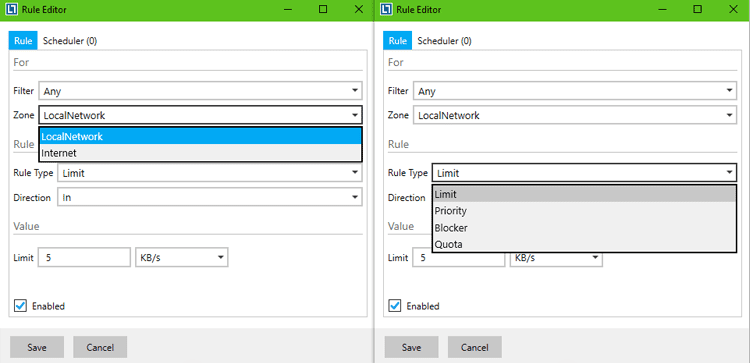Select Blocker in the Rule Type list
Image resolution: width=750 pixels, height=363 pixels.
click(584, 228)
